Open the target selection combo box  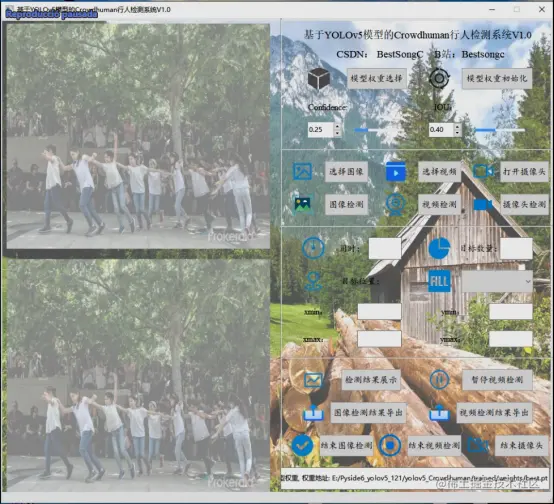(497, 281)
